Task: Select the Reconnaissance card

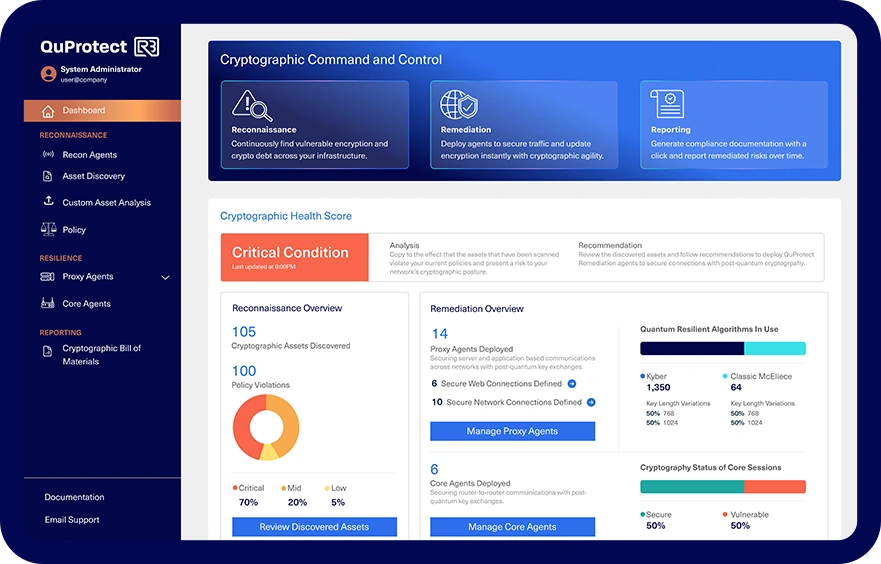Action: coord(315,125)
